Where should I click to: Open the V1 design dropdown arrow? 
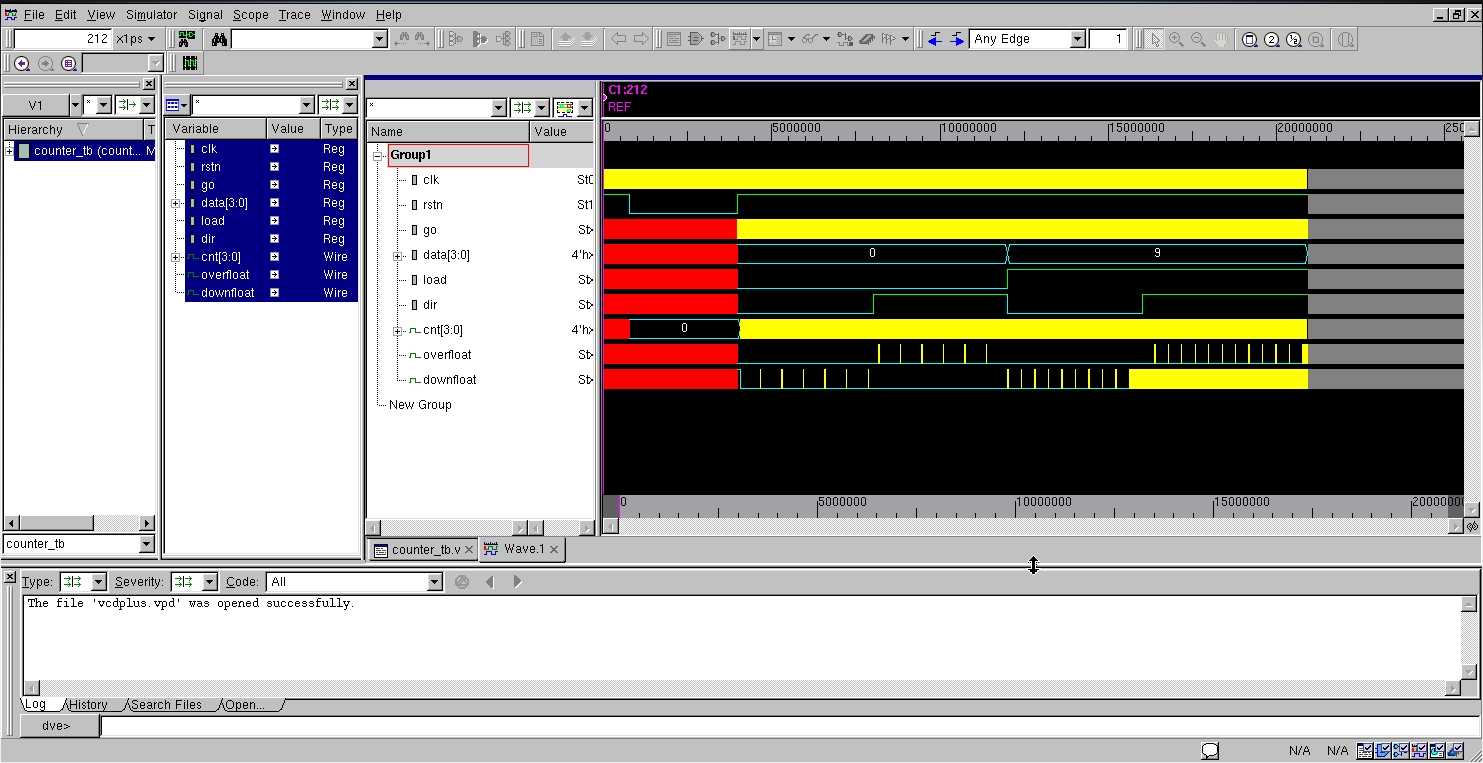[x=74, y=105]
